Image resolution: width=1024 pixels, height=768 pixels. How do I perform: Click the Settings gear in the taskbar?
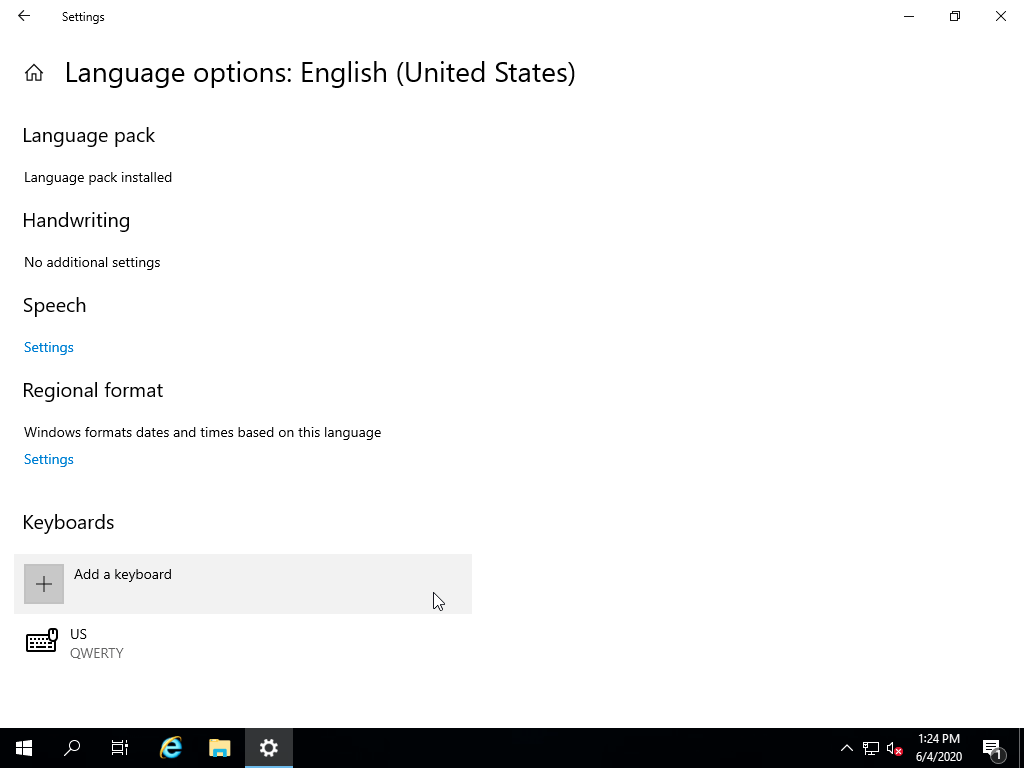(x=268, y=748)
